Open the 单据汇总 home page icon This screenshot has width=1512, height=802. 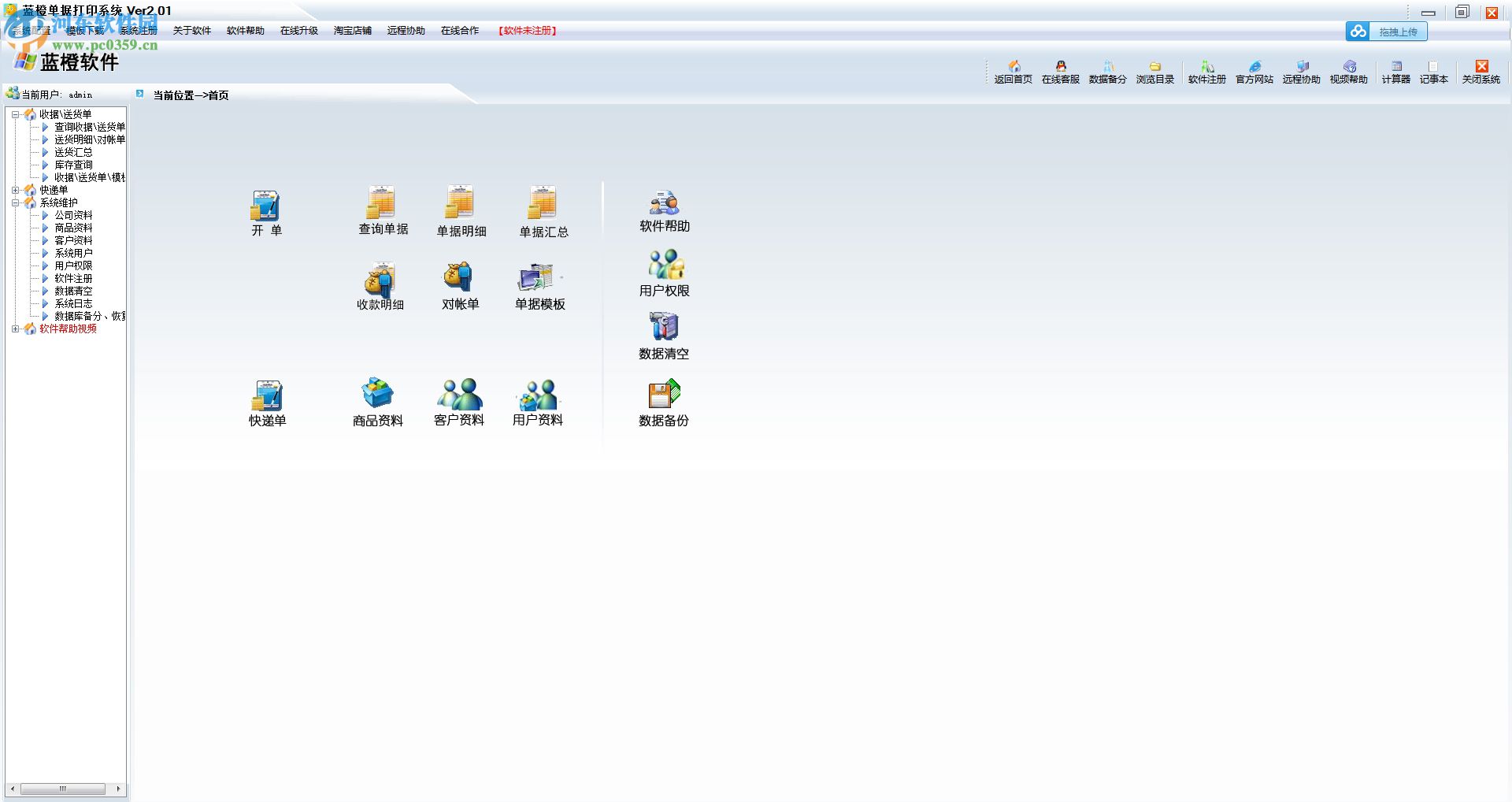(x=543, y=213)
